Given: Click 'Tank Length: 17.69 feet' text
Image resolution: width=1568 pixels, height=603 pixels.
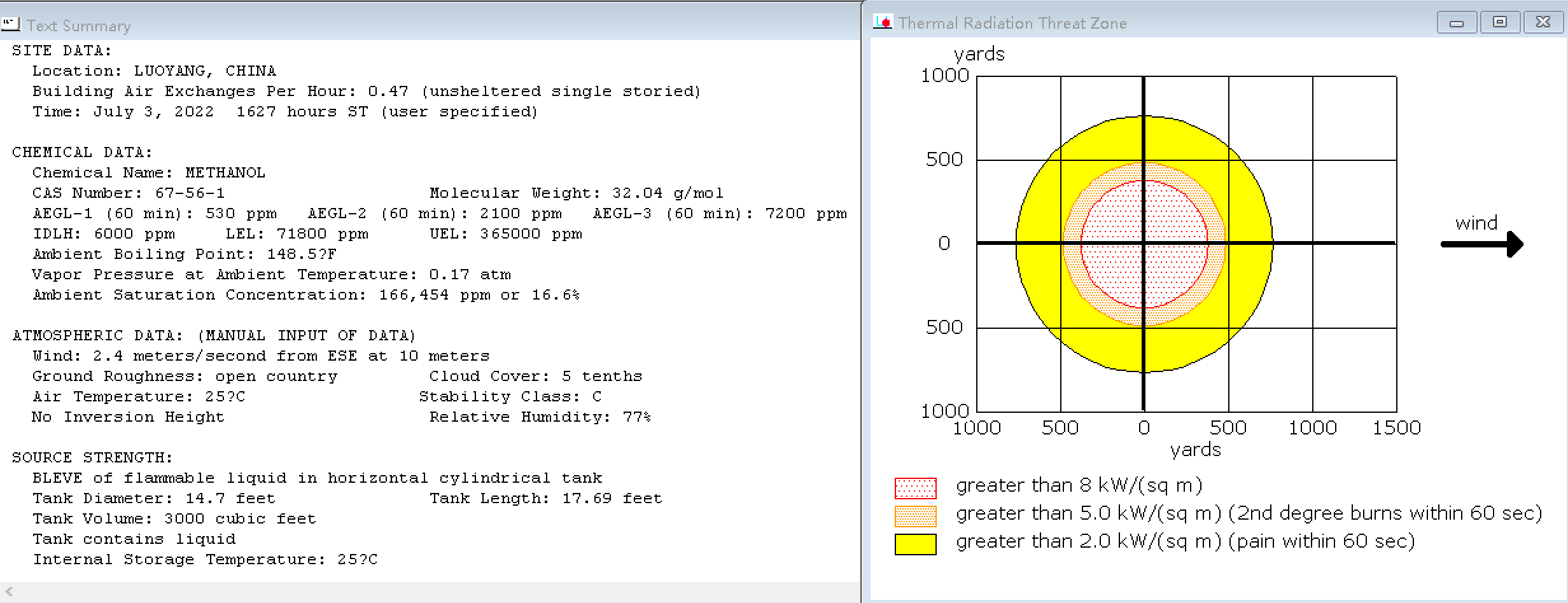Looking at the screenshot, I should point(546,498).
